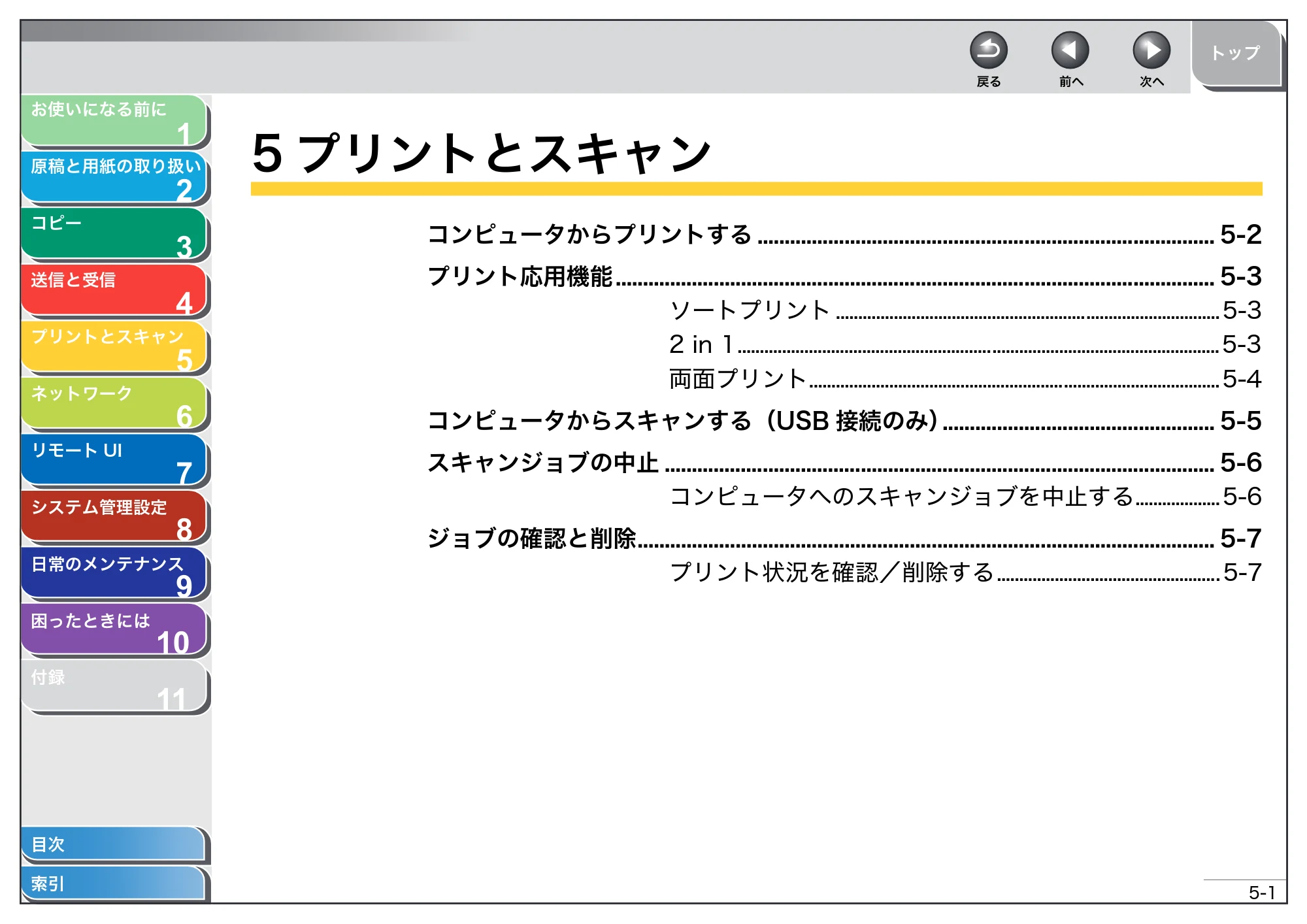Jump to ソートプリント entry
This screenshot has height=924, width=1307.
965,310
